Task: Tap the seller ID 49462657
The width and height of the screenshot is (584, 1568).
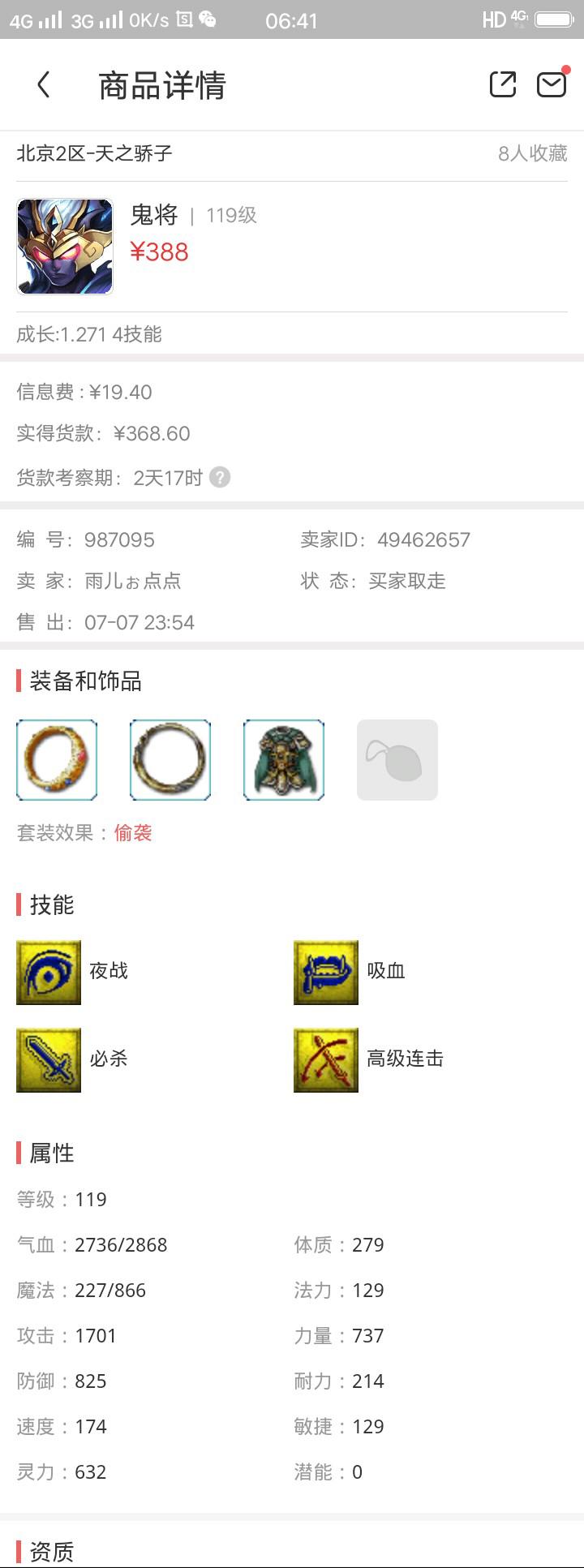Action: 423,539
